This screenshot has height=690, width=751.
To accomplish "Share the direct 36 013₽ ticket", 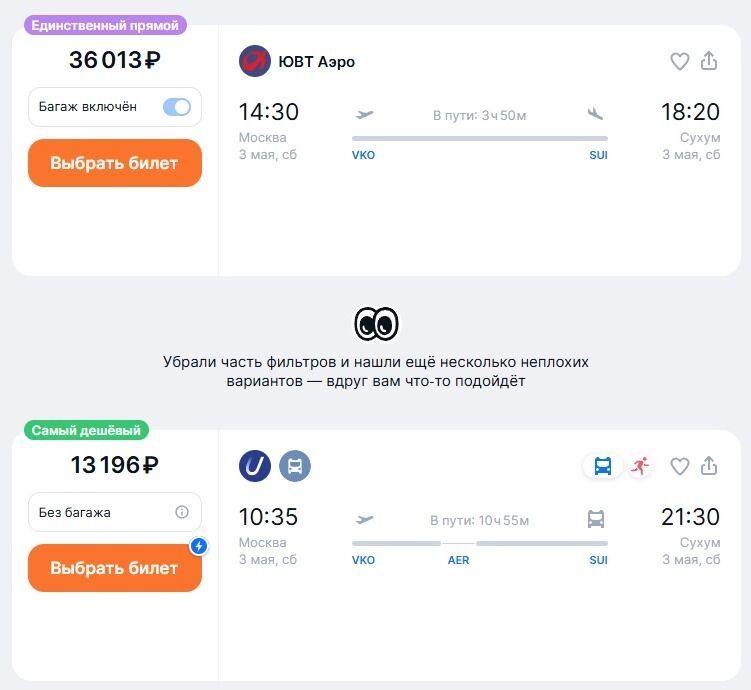I will [x=709, y=61].
